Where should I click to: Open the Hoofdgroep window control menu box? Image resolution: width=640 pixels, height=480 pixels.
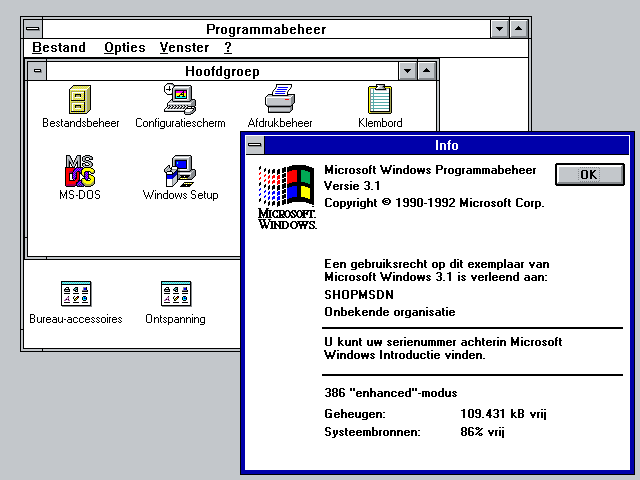tap(37, 71)
